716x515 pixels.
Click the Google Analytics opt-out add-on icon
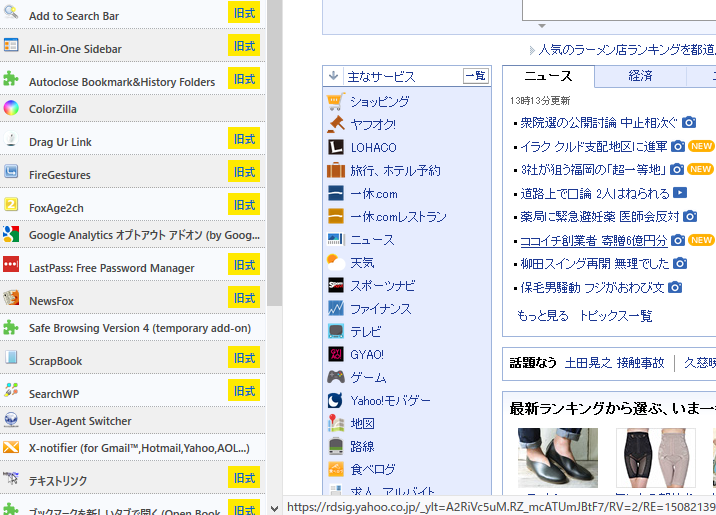11,234
